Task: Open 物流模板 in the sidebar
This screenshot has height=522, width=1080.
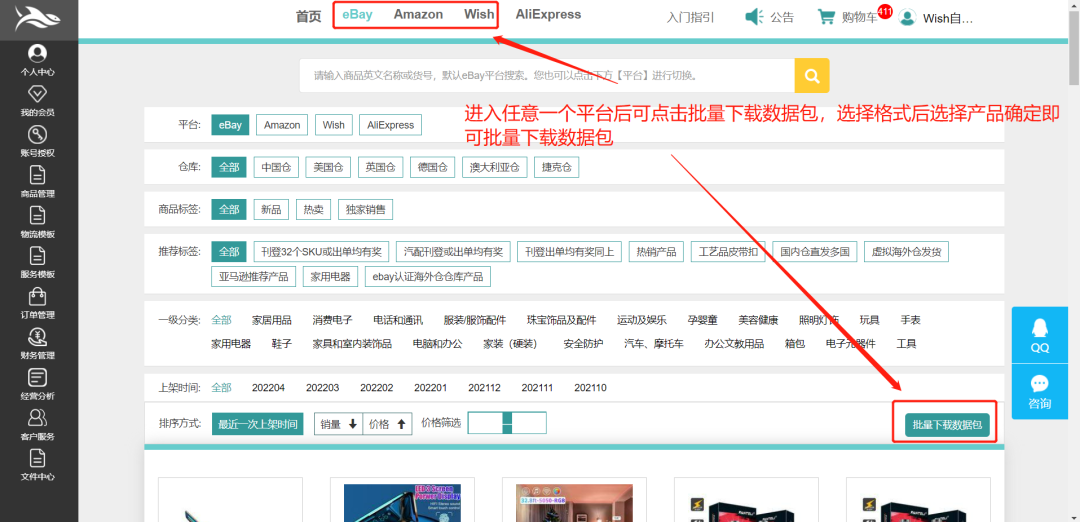Action: pos(38,222)
